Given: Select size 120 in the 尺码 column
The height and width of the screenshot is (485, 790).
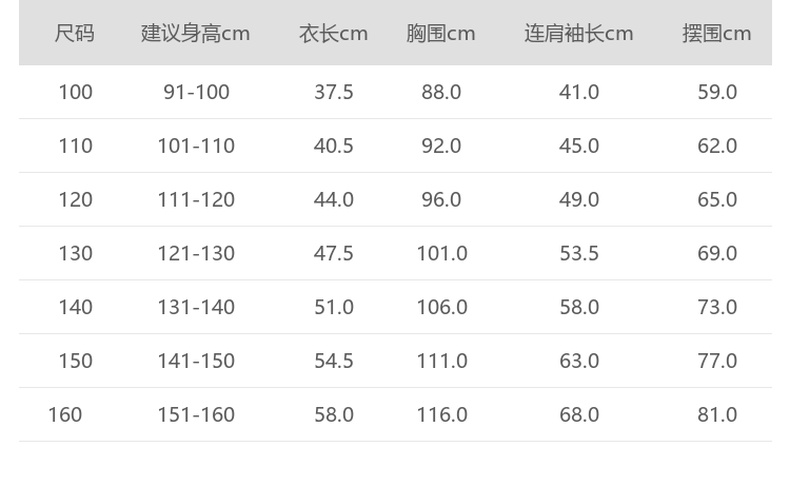Looking at the screenshot, I should [x=75, y=200].
